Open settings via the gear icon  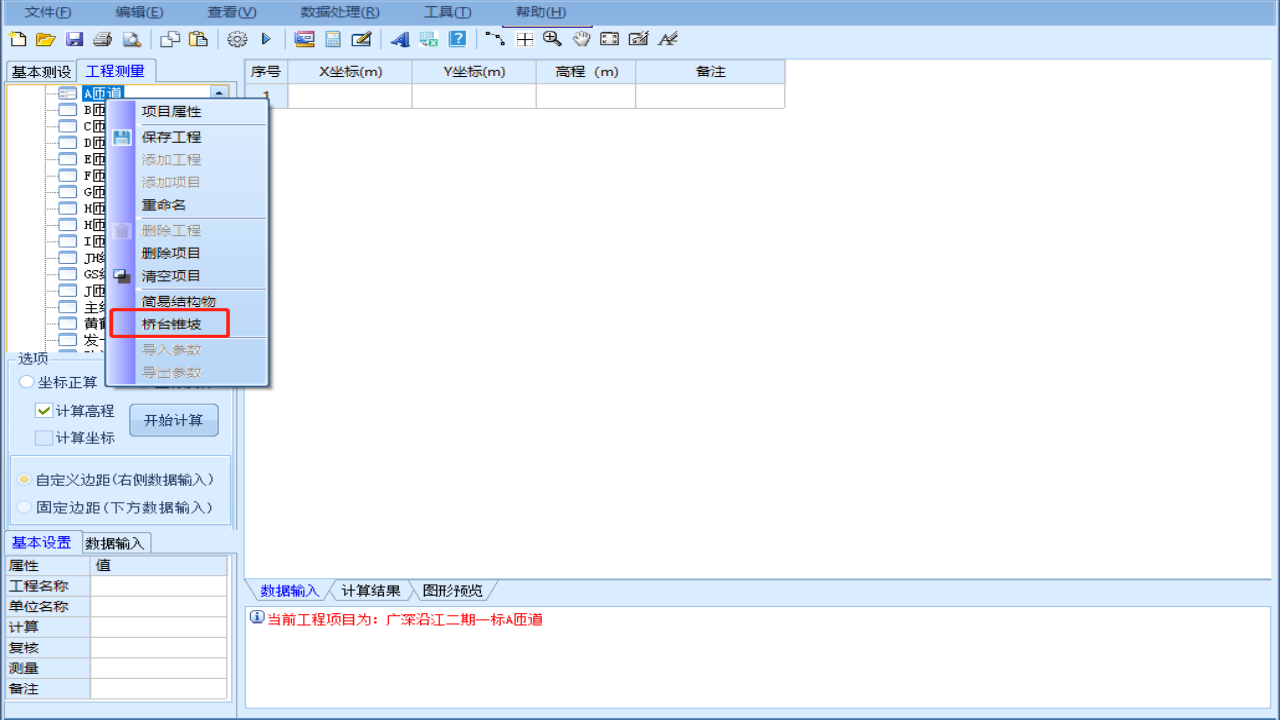[x=237, y=39]
